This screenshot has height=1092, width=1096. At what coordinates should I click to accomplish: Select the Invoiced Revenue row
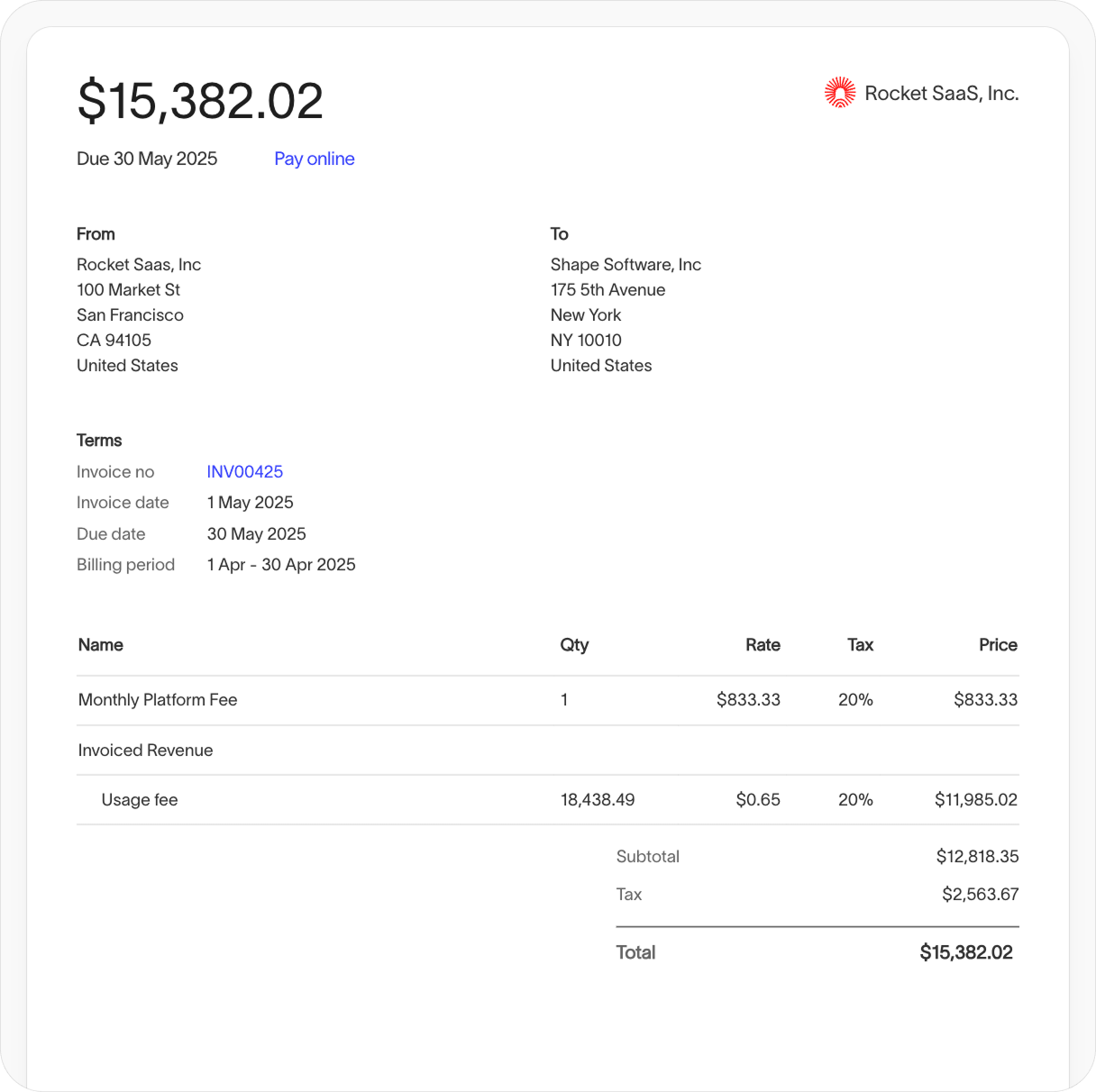tap(145, 750)
